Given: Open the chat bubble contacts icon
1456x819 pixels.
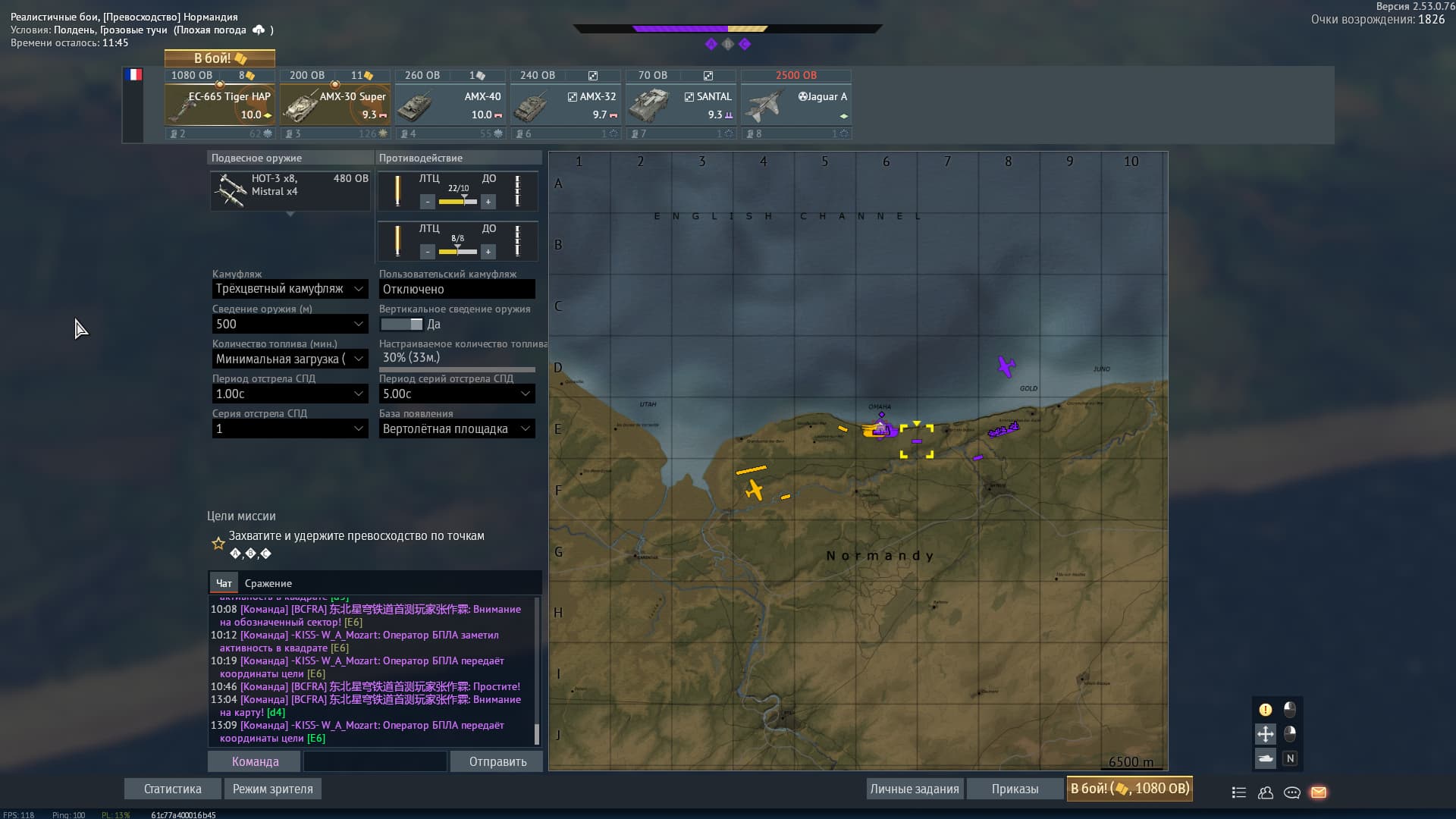Looking at the screenshot, I should click(1291, 792).
